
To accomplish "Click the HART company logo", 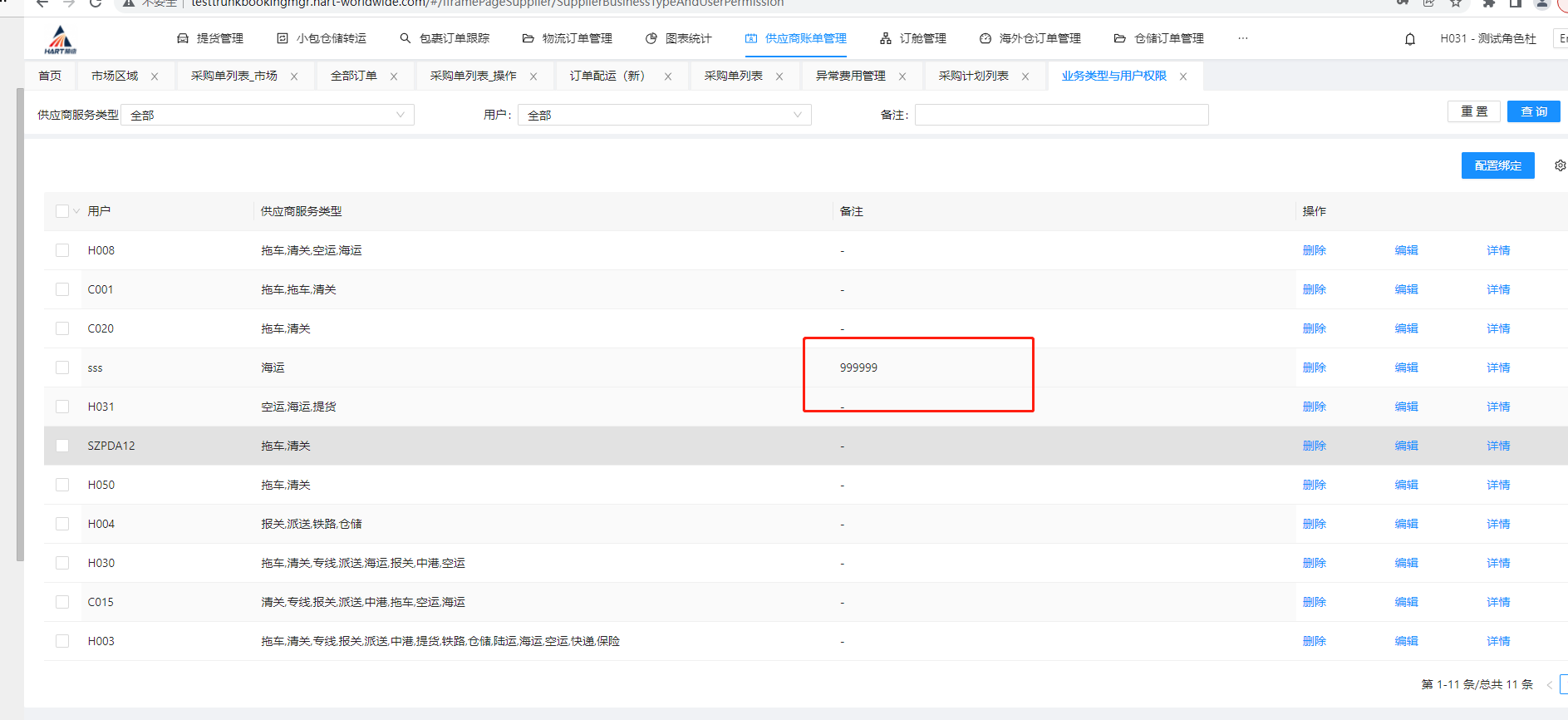I will (61, 39).
